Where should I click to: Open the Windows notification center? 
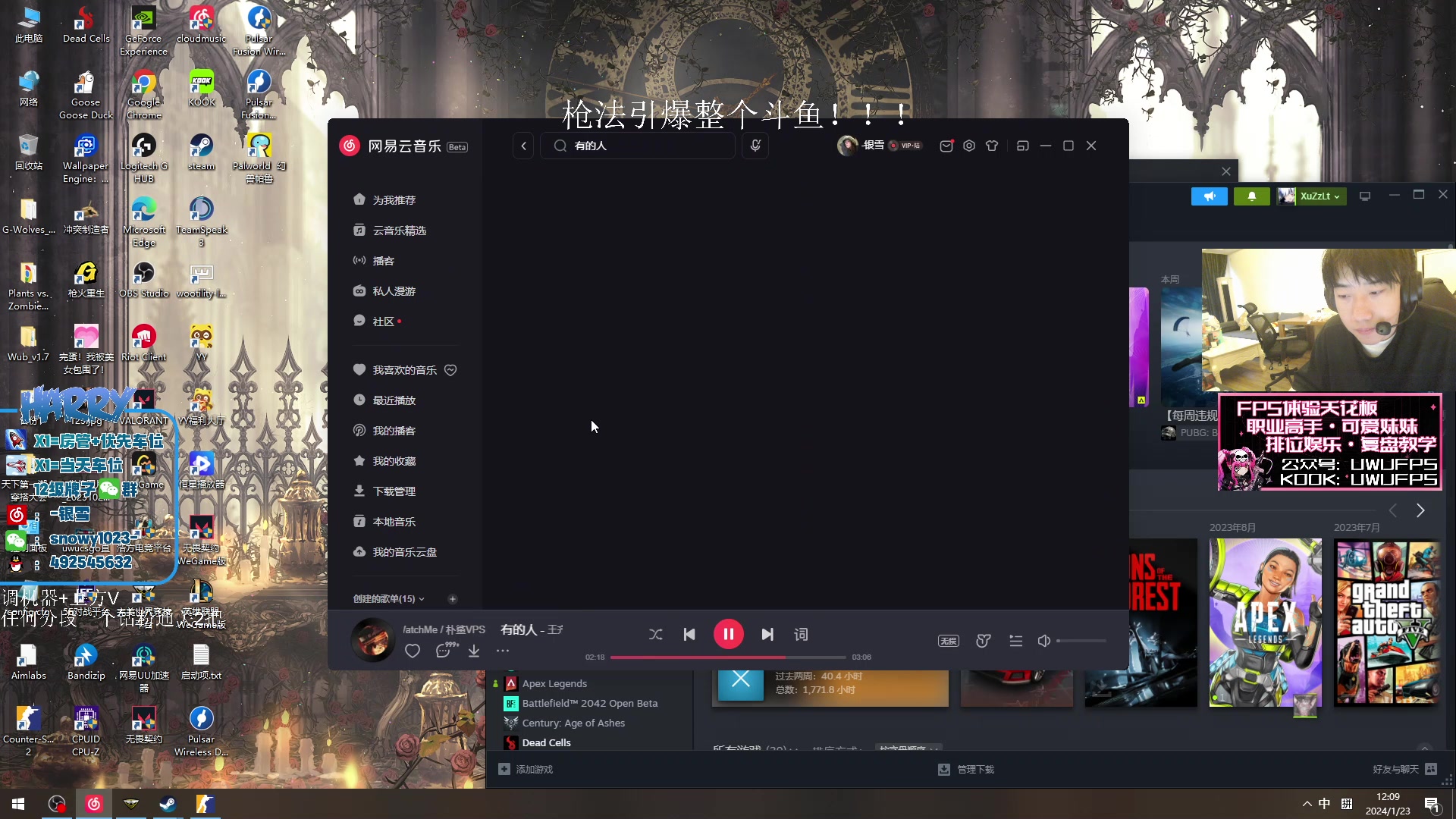(x=1432, y=804)
